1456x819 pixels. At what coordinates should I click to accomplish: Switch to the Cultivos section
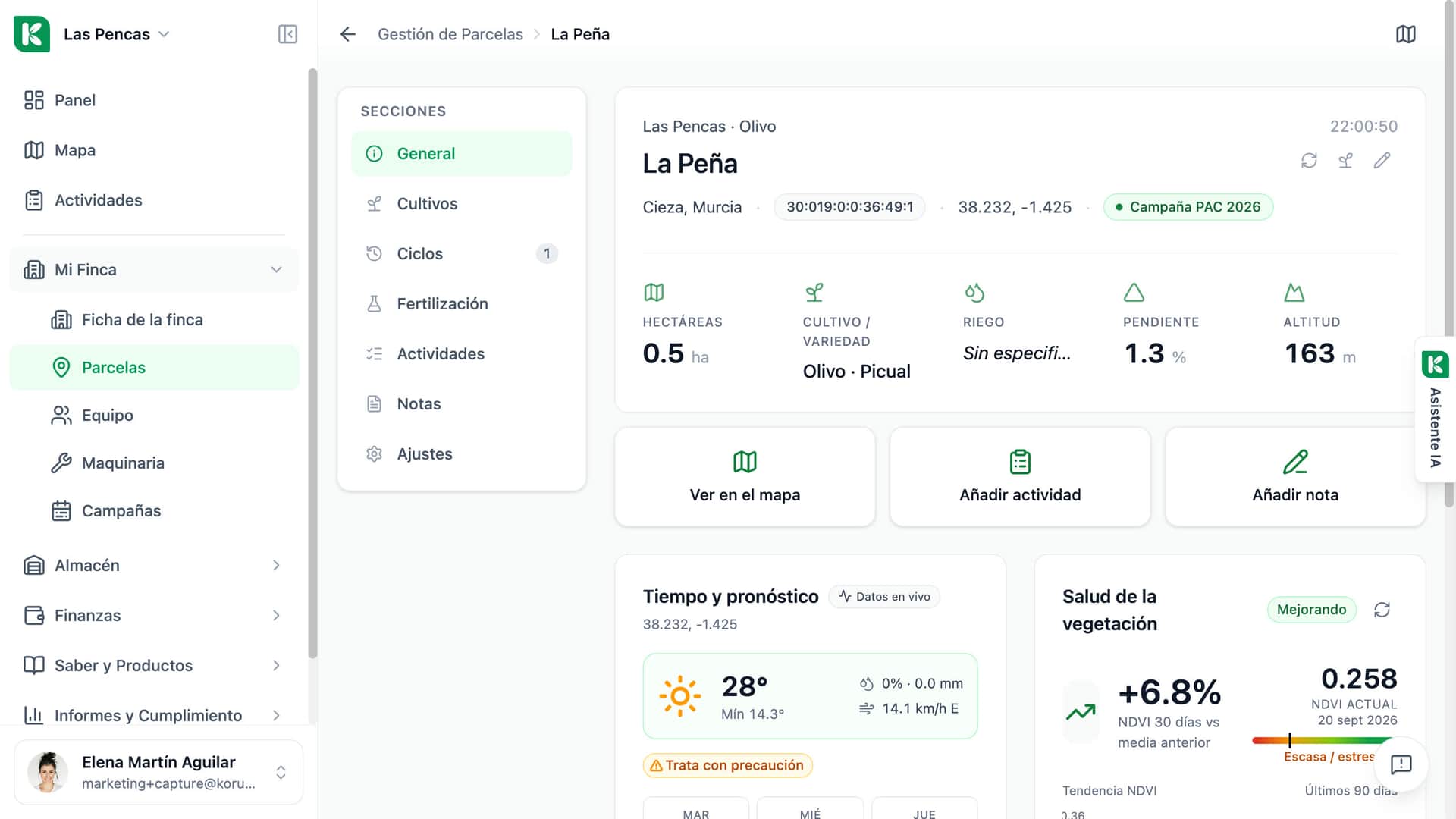(461, 204)
